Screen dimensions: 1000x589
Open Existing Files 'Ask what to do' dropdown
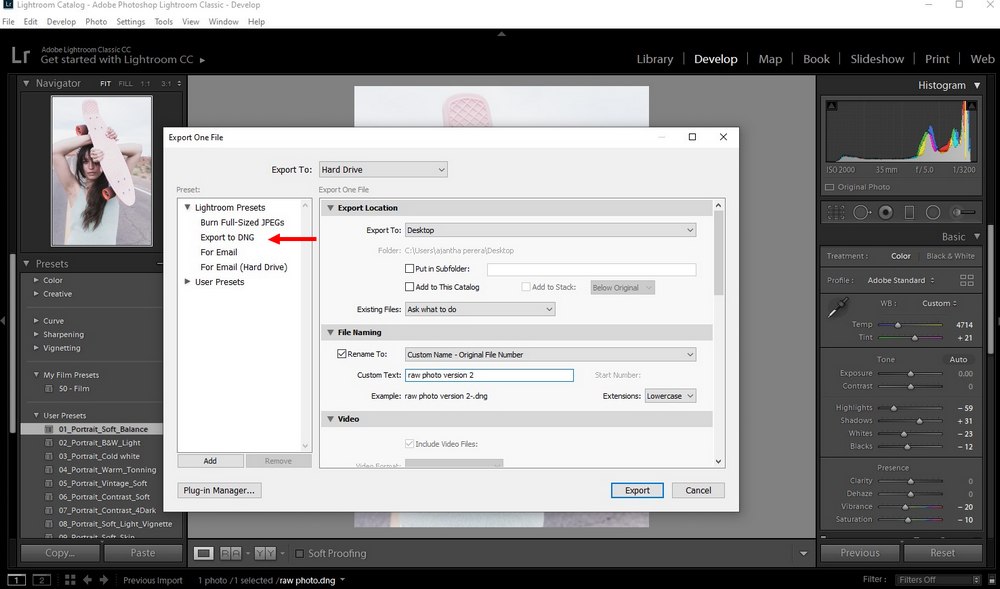click(x=480, y=309)
